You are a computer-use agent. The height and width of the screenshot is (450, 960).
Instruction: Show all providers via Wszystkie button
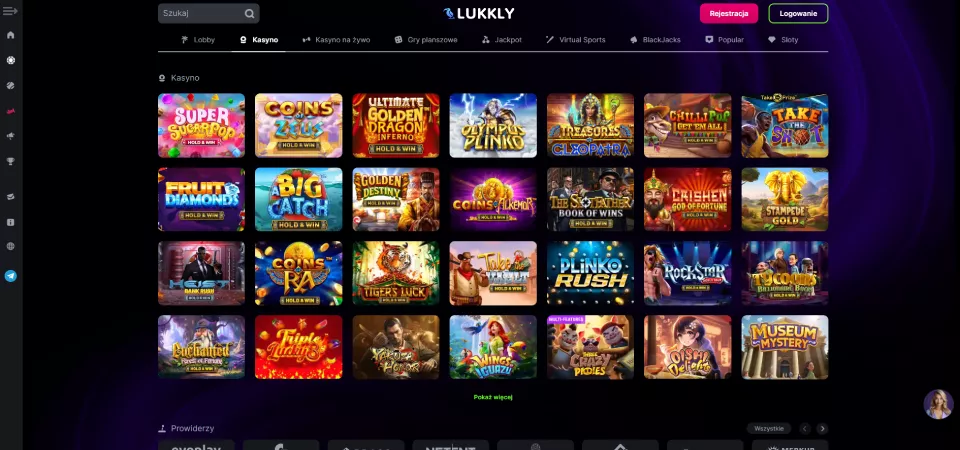769,429
